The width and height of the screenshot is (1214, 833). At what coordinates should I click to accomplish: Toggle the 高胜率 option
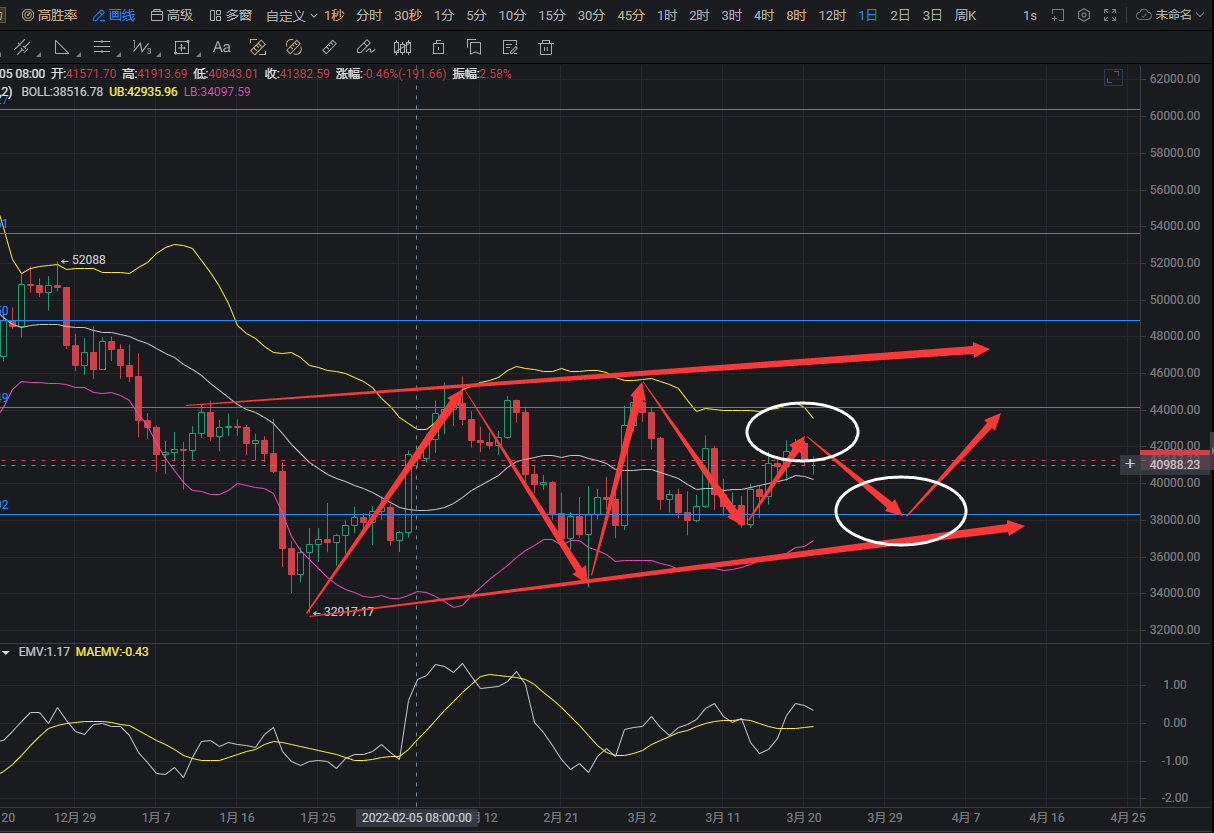(49, 15)
